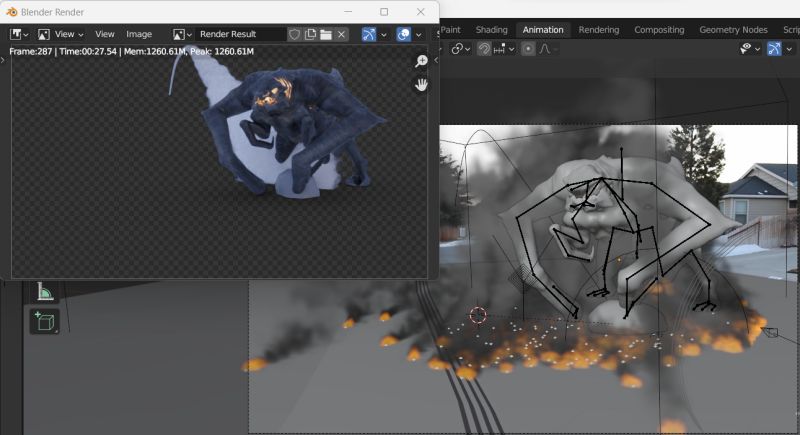800x435 pixels.
Task: Maximize the Blender Render window
Action: 384,12
